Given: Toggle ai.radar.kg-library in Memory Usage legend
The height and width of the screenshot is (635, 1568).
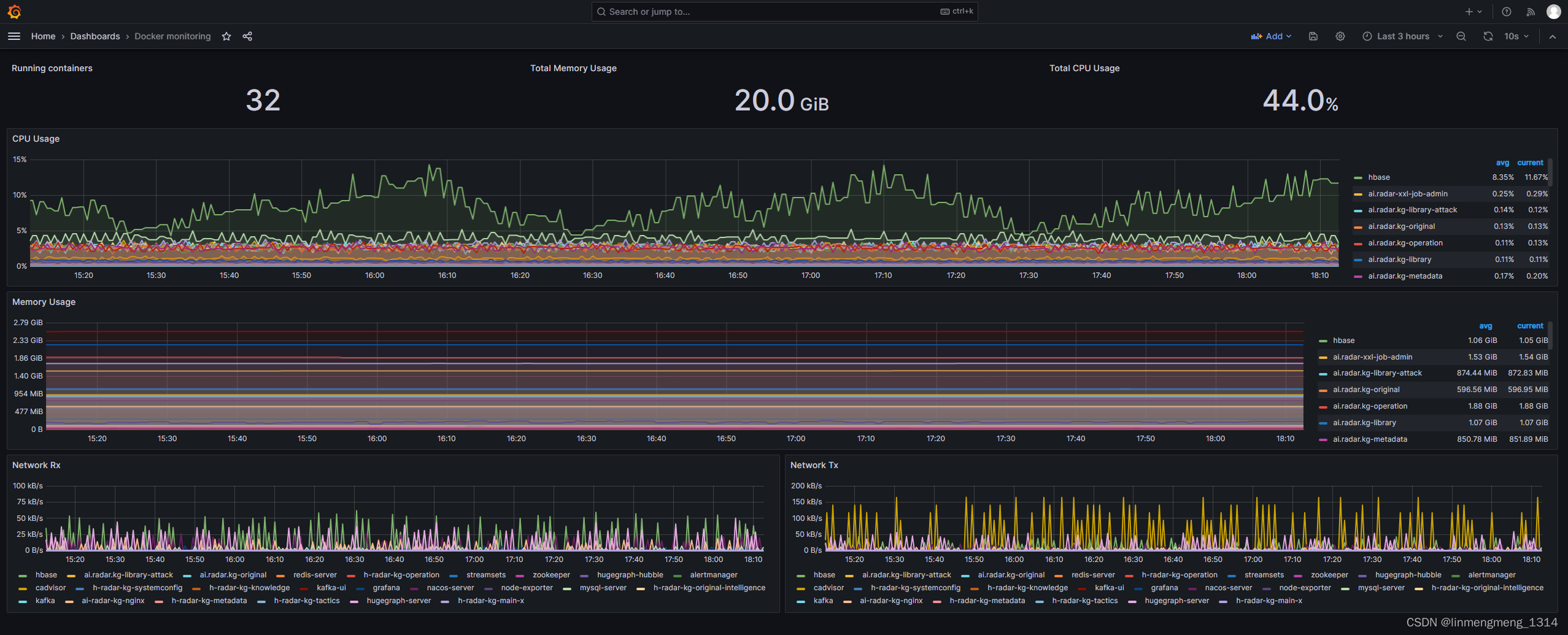Looking at the screenshot, I should point(1364,423).
